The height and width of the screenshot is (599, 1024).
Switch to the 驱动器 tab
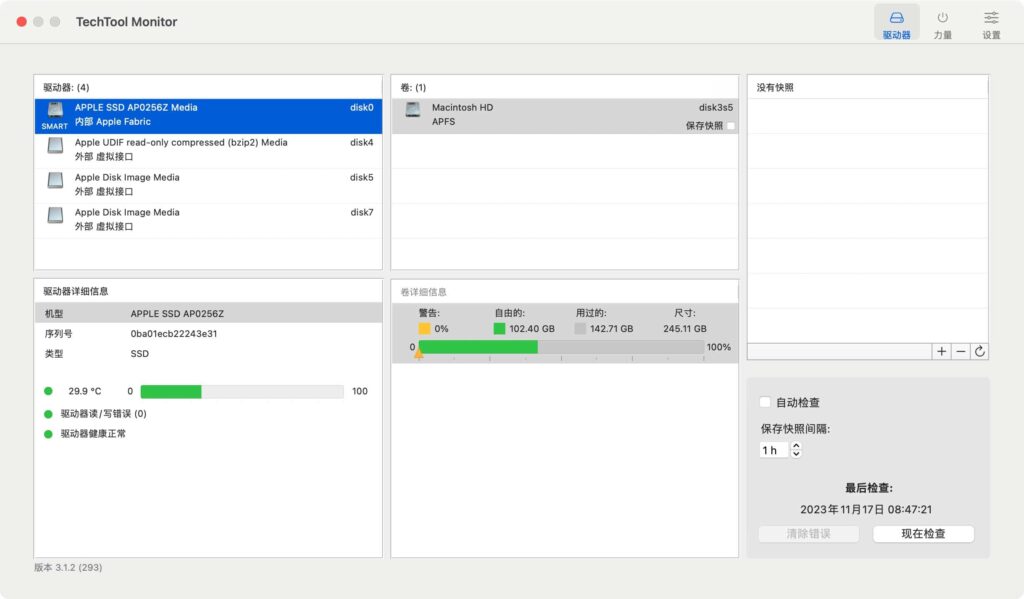pos(896,22)
